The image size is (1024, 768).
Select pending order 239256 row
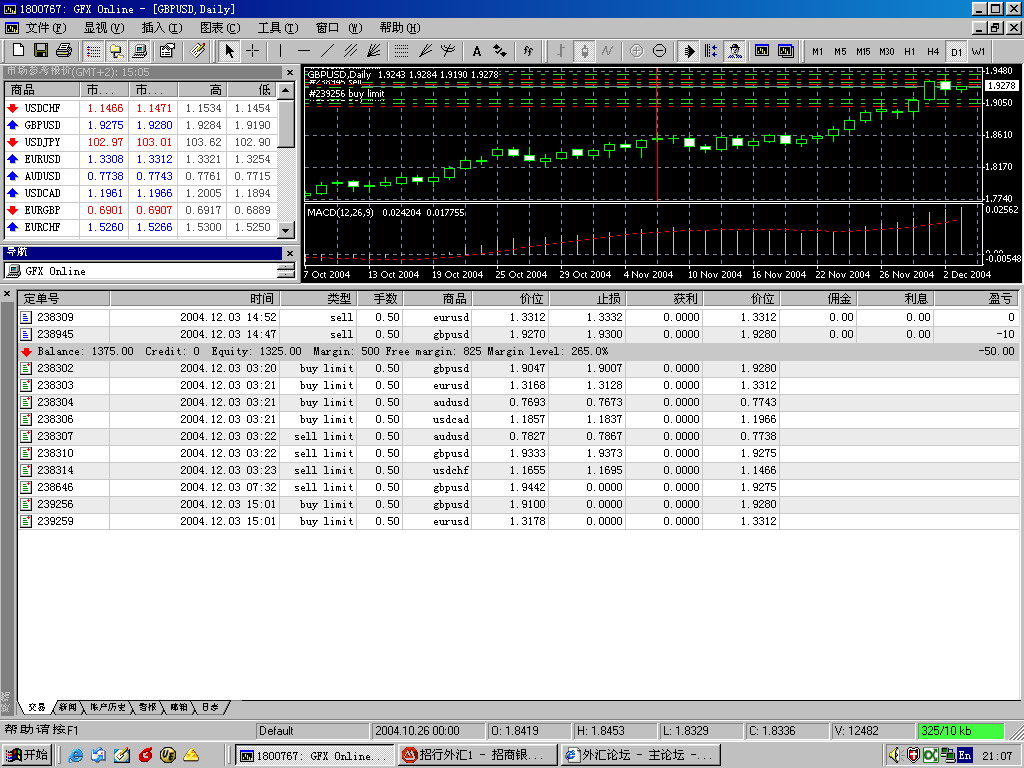517,504
